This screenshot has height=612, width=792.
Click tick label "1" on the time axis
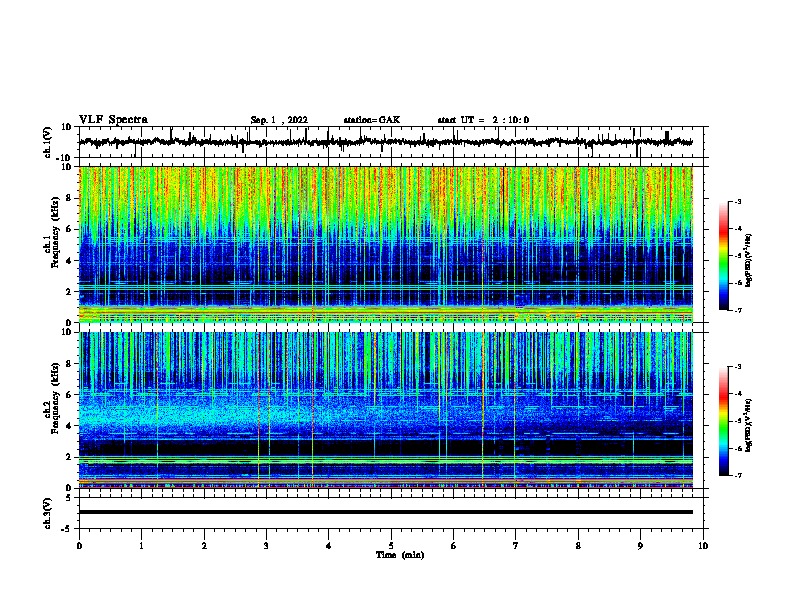tap(141, 546)
